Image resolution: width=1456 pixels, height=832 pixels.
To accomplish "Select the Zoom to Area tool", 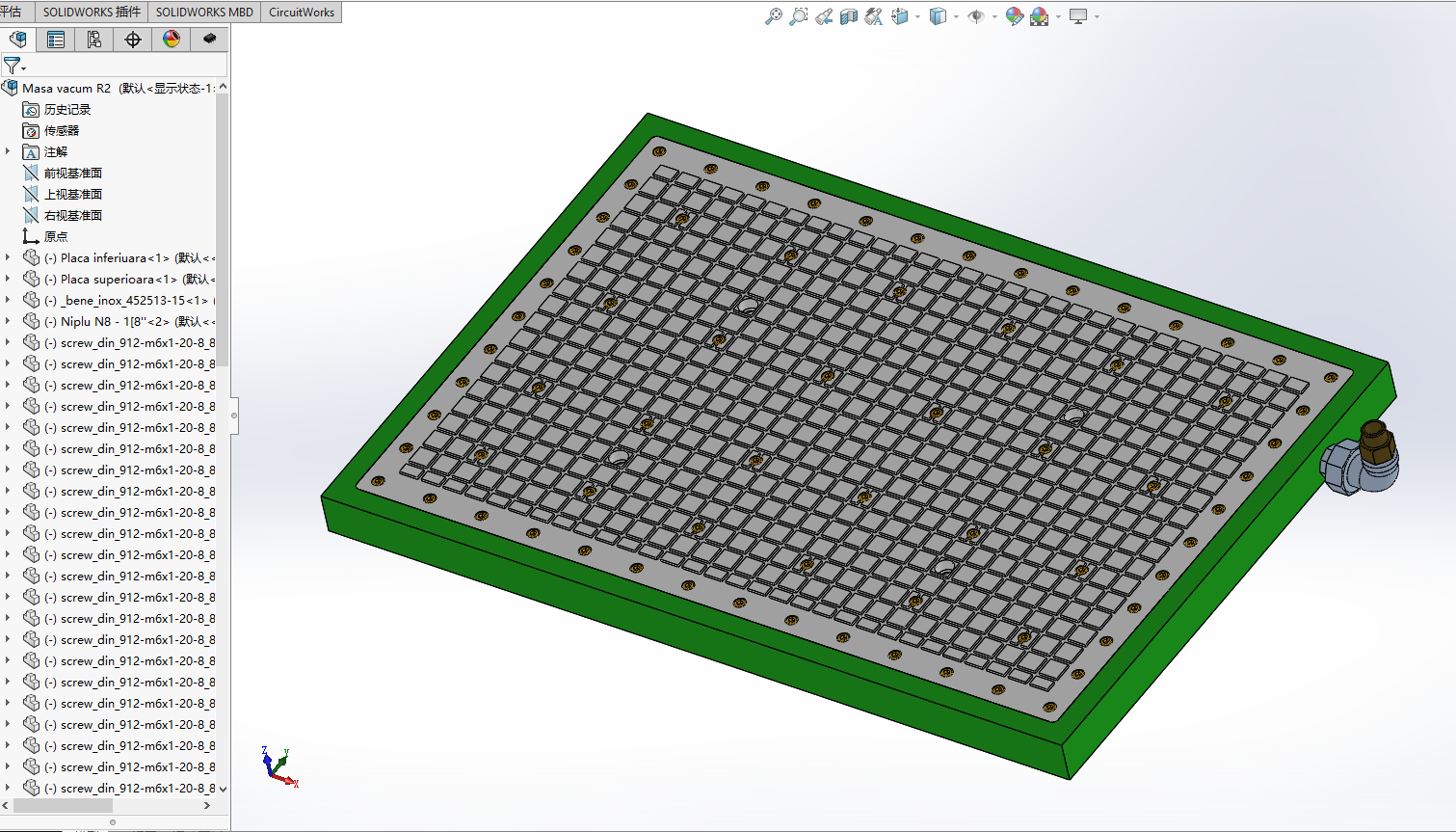I will coord(798,16).
